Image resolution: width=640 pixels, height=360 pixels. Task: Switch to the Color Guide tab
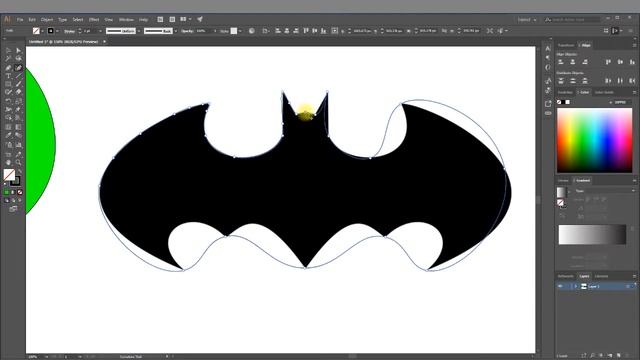point(604,93)
